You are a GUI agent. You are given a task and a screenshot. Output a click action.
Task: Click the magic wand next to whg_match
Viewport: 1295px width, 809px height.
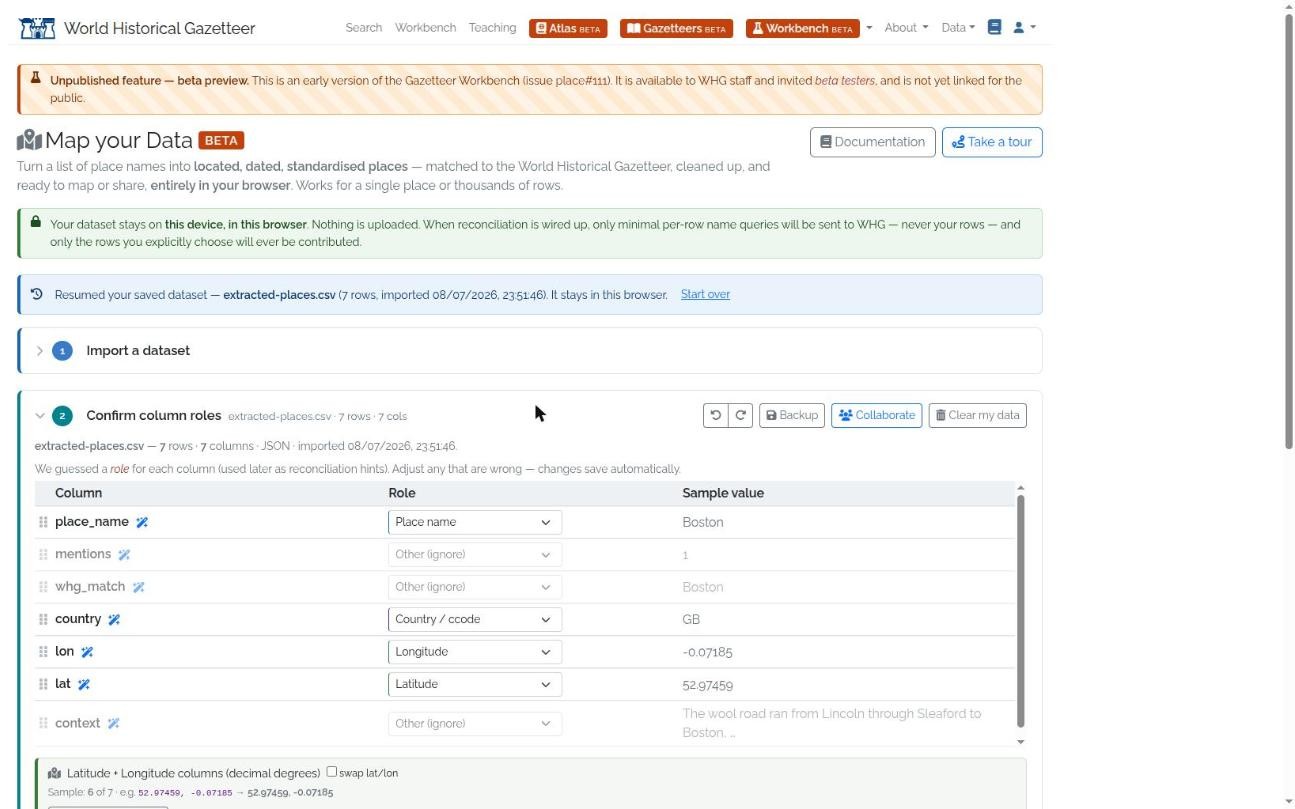tap(138, 587)
